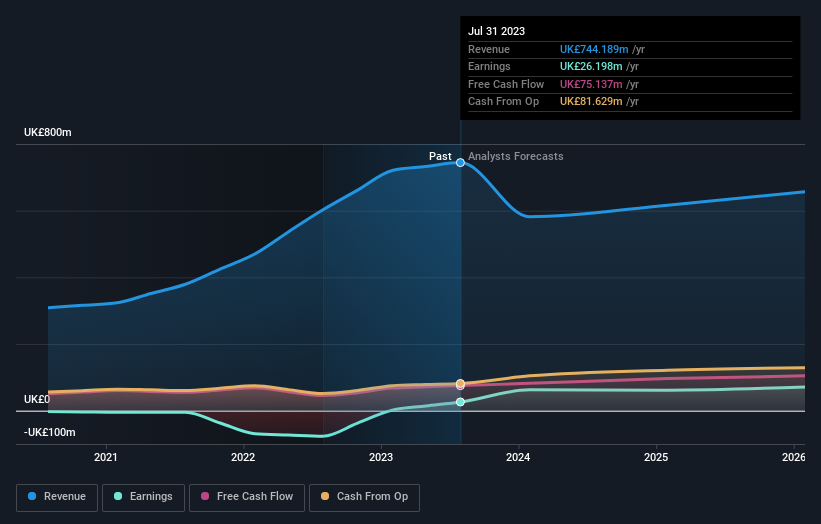Click the 'Free Cash Flow' tooltip row label
Image resolution: width=821 pixels, height=524 pixels.
(506, 84)
